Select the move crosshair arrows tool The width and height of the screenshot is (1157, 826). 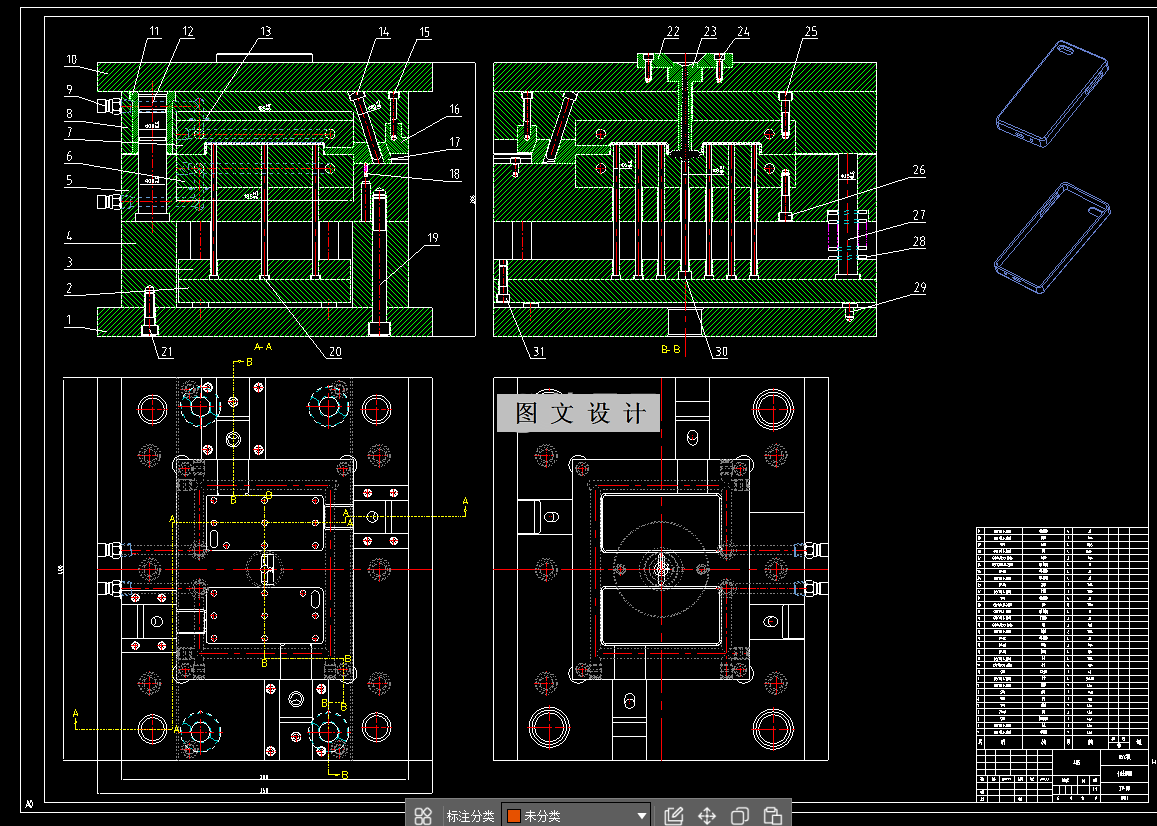[707, 816]
